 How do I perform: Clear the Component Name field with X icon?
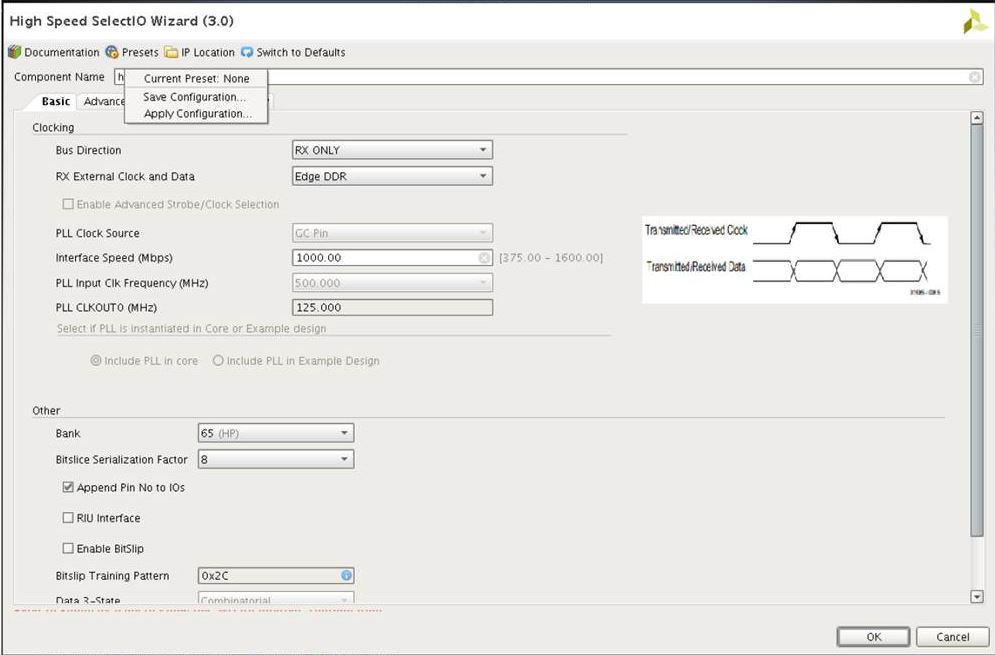pos(974,77)
